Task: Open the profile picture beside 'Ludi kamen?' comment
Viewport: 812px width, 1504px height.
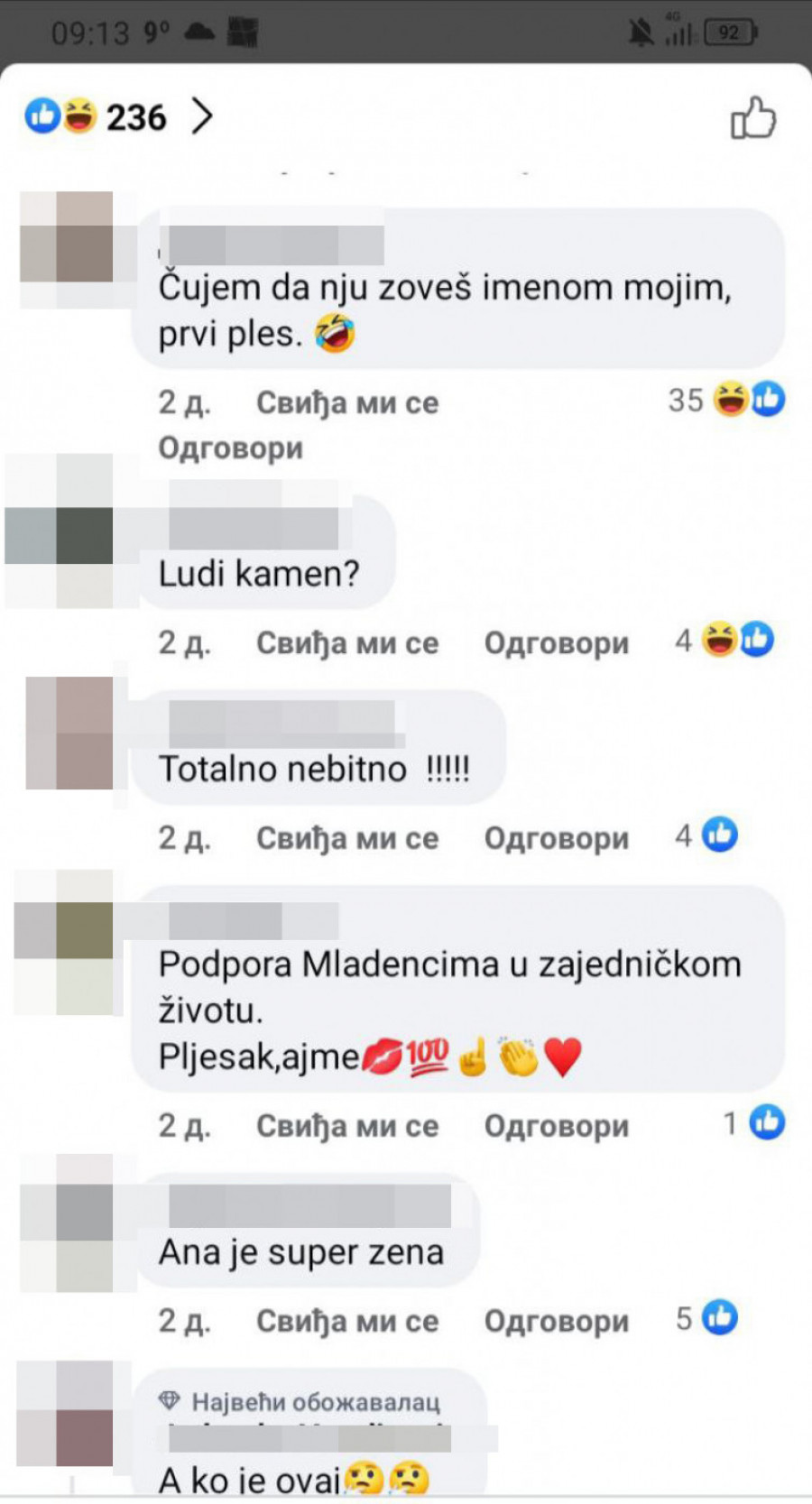Action: [60, 535]
